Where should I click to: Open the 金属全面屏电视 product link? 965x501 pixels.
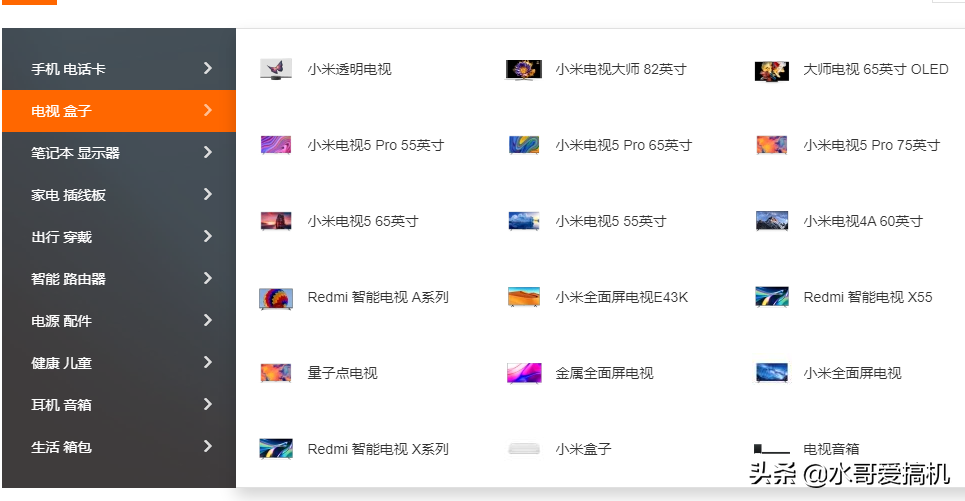[x=604, y=373]
